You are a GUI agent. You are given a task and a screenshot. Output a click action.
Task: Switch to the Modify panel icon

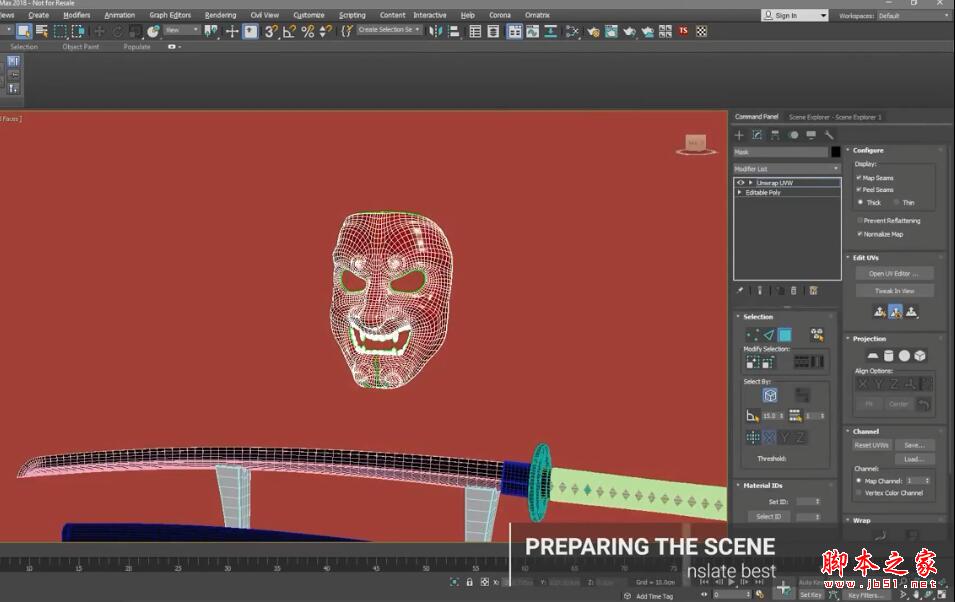click(757, 135)
